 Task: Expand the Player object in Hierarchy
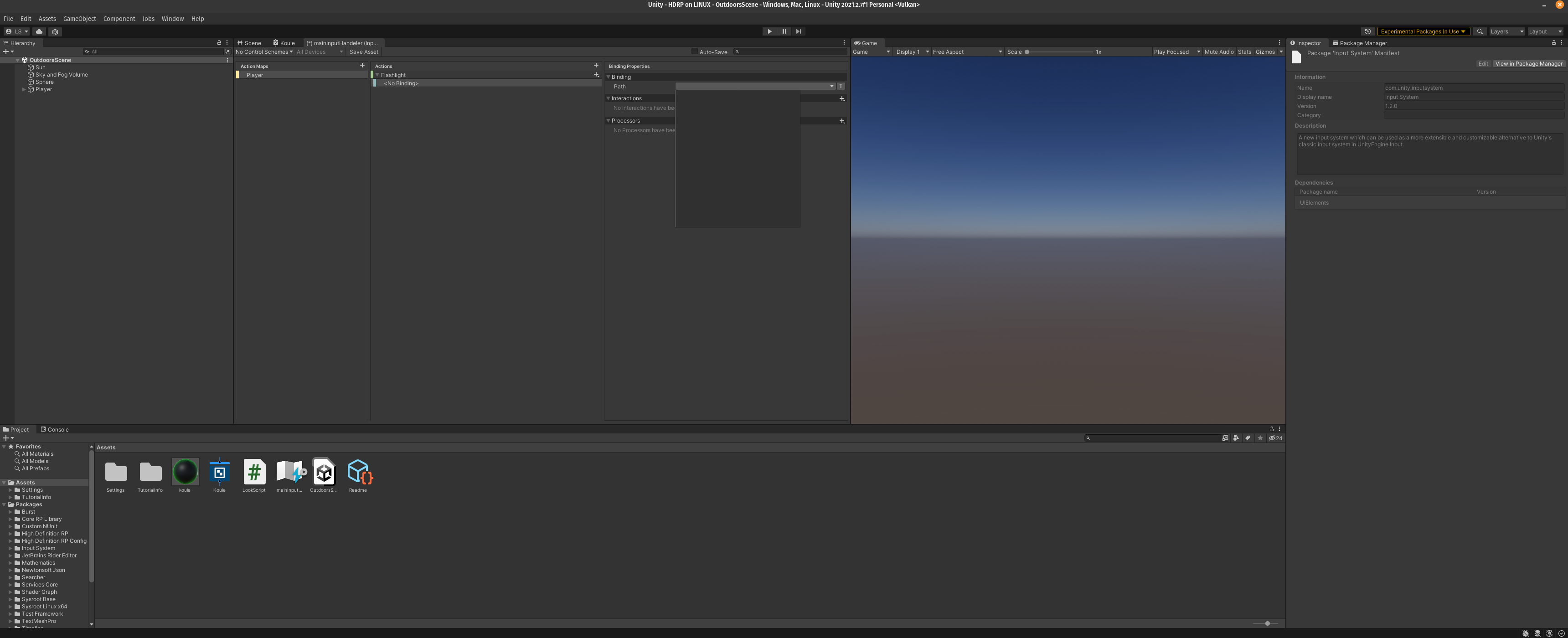click(x=24, y=89)
